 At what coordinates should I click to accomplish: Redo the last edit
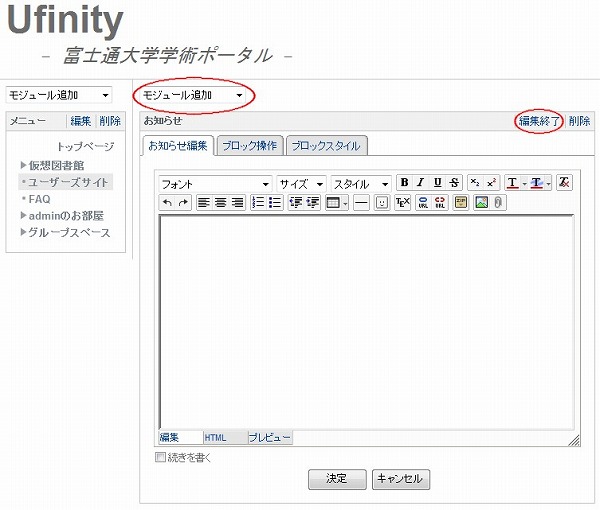[x=183, y=202]
